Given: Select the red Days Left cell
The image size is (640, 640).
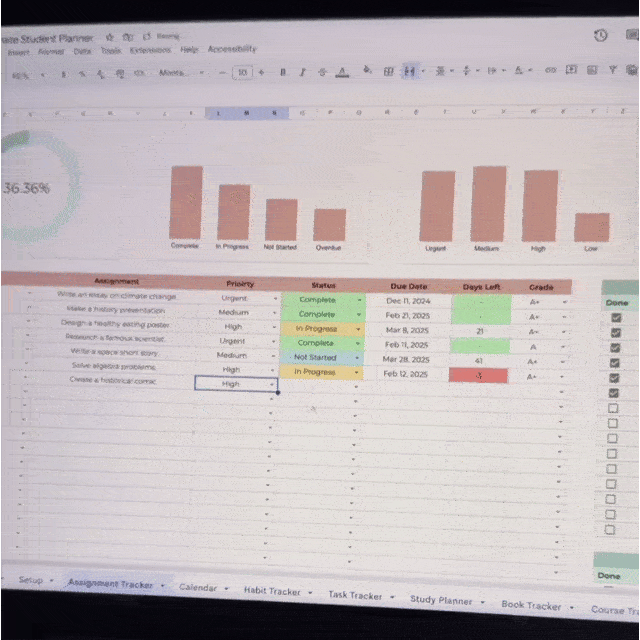Looking at the screenshot, I should [480, 375].
